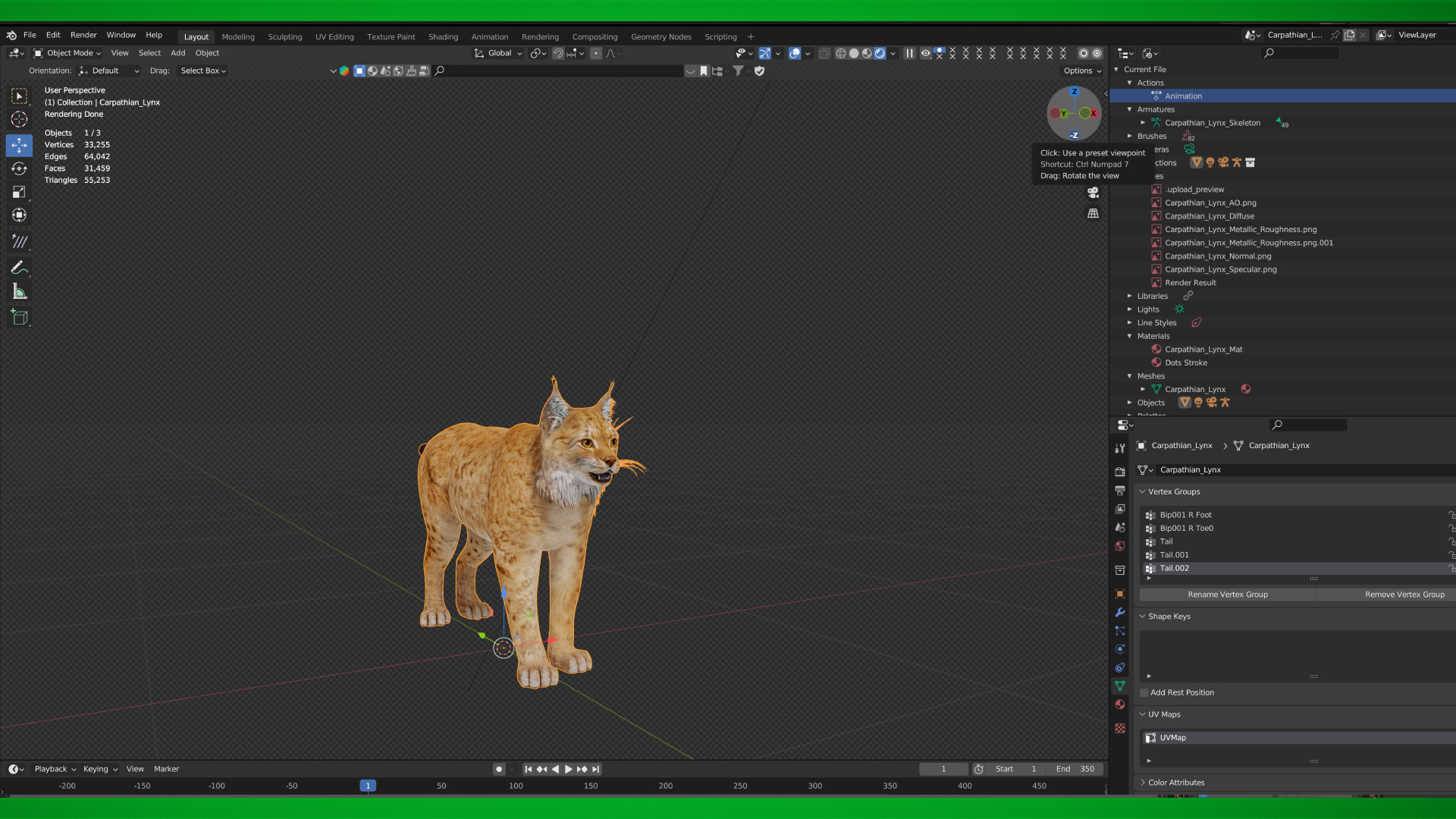Viewport: 1456px width, 819px height.
Task: Open the Options dropdown in viewport
Action: [1081, 71]
